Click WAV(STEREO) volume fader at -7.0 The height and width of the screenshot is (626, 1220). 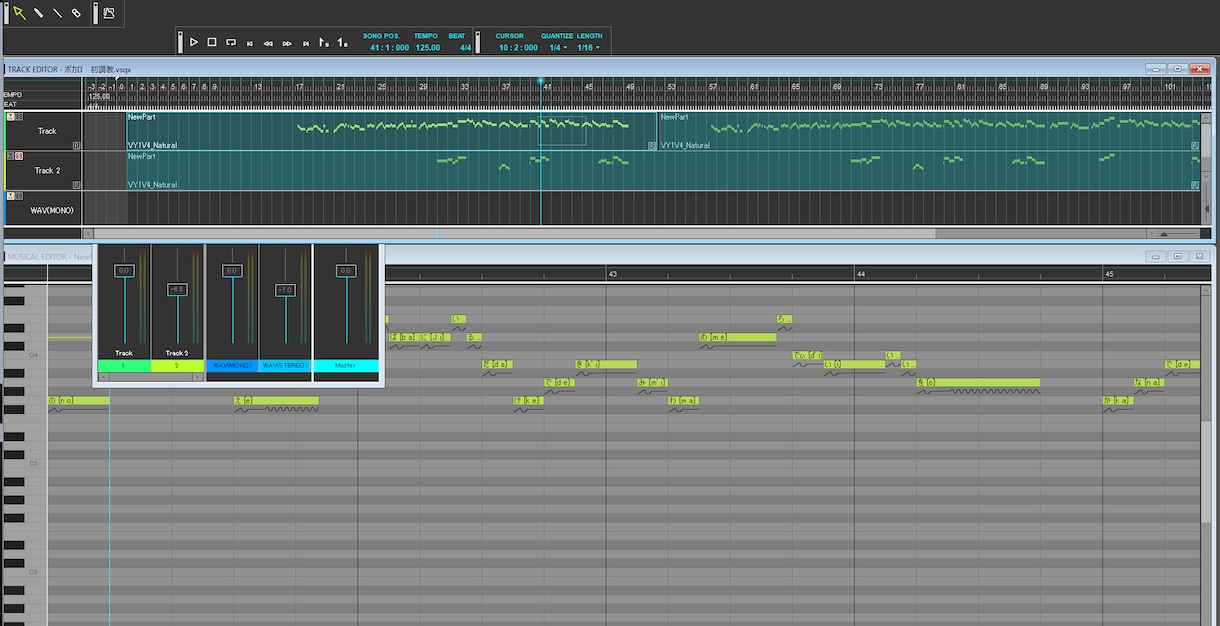pyautogui.click(x=285, y=291)
